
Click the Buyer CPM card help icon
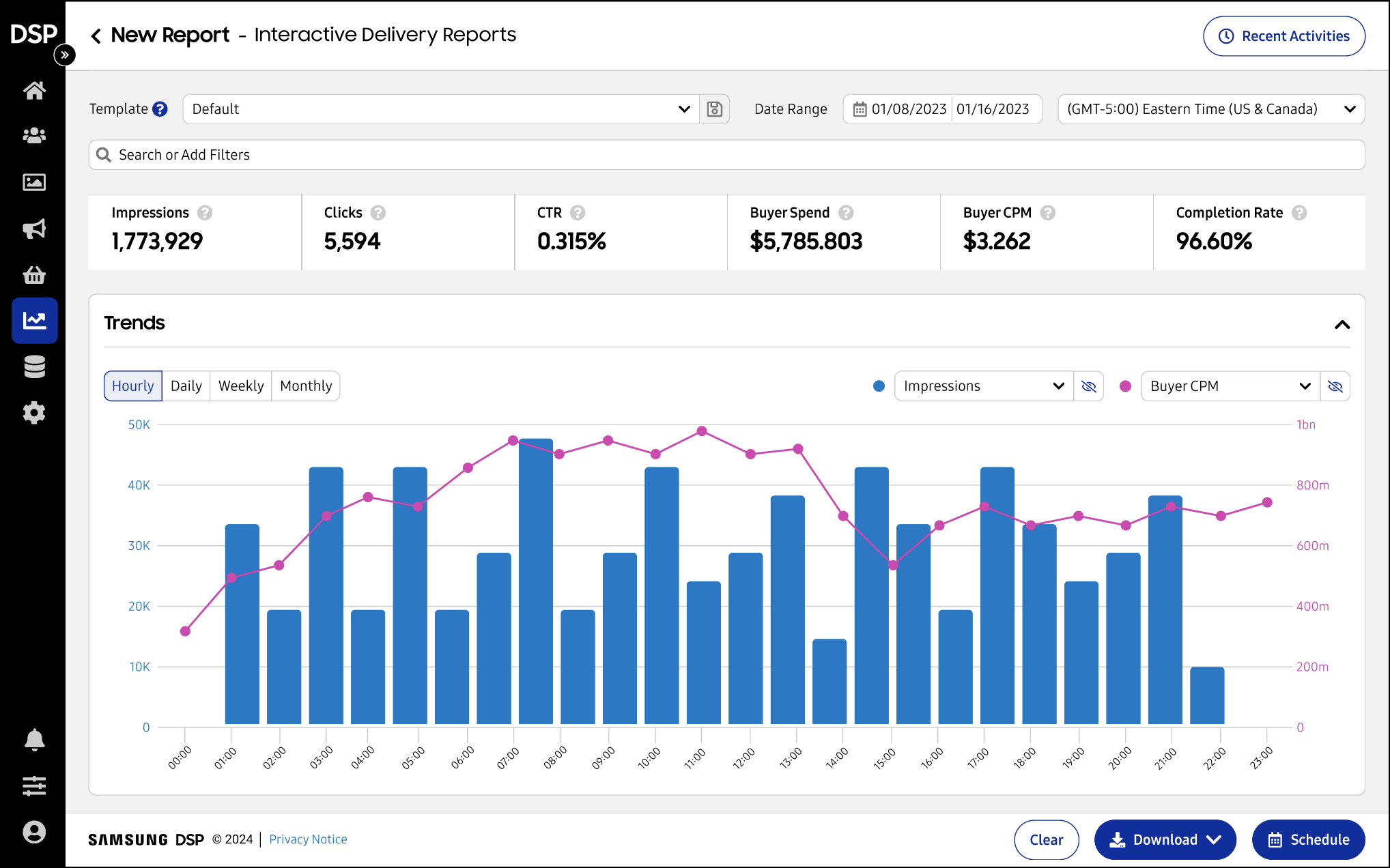pos(1048,213)
